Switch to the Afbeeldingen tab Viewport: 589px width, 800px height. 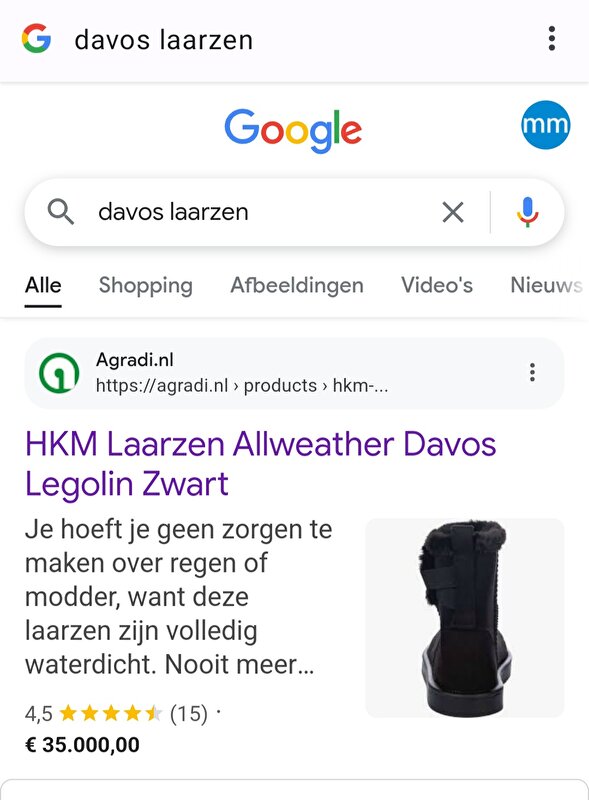[x=297, y=285]
